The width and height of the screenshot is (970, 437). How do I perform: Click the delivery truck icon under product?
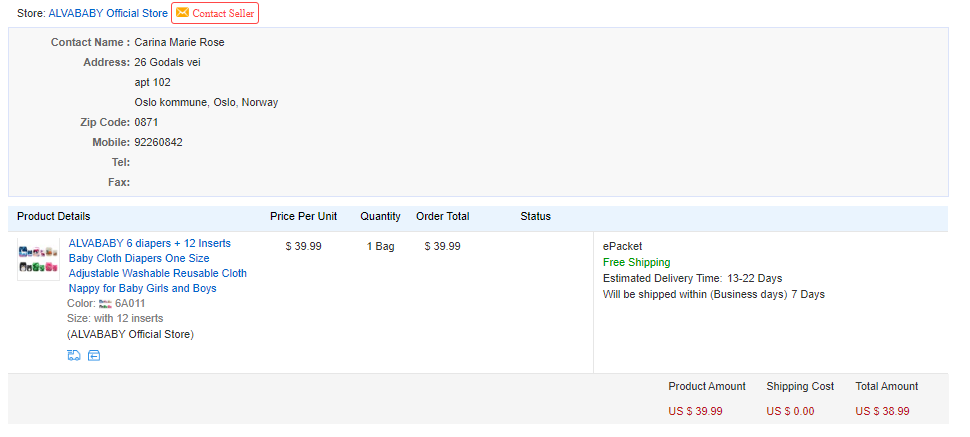pyautogui.click(x=74, y=355)
